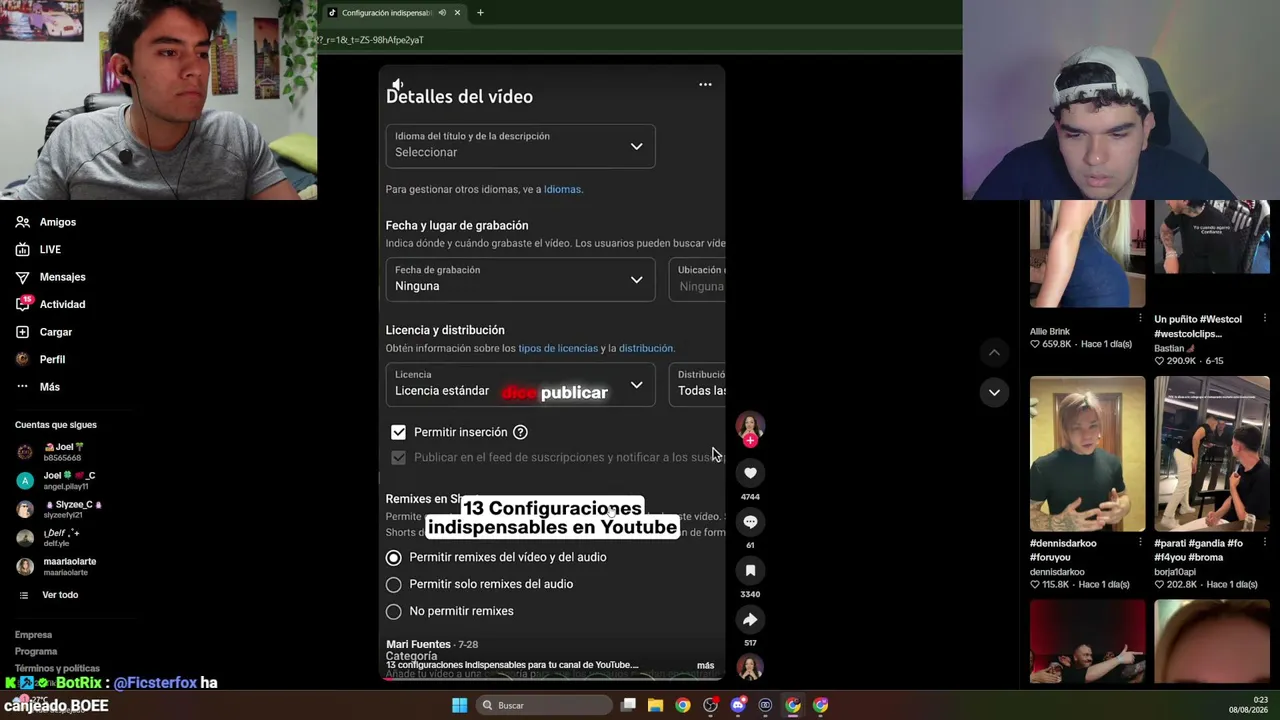The width and height of the screenshot is (1280, 720).
Task: Open the distribución link
Action: click(x=646, y=348)
